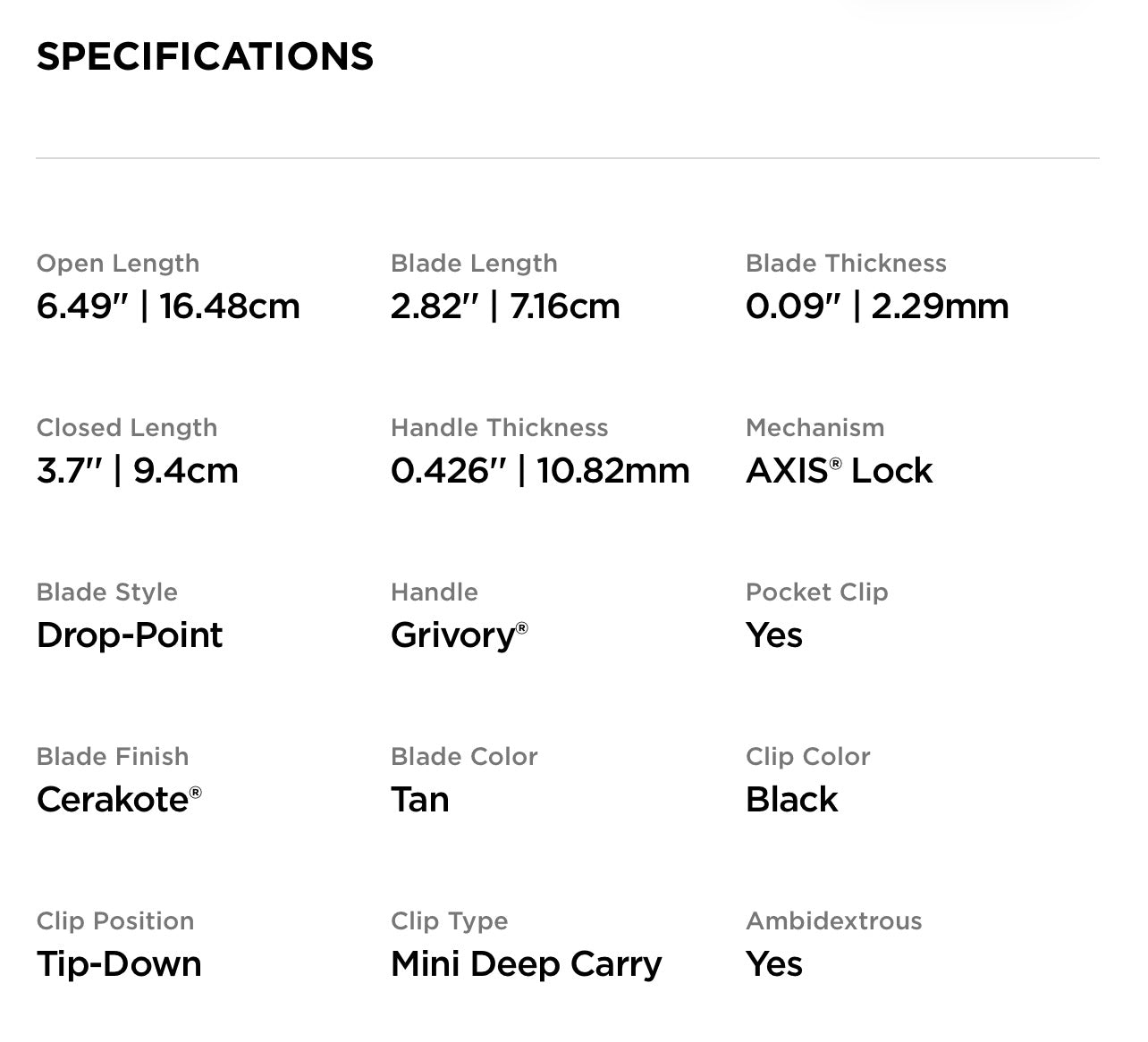Click the Grivory handle material text
The image size is (1148, 1042).
(x=460, y=636)
